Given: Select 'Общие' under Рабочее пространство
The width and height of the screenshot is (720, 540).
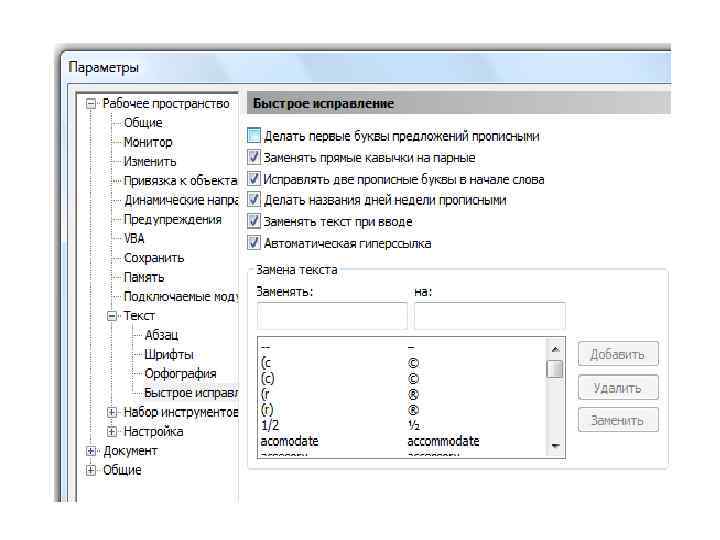Looking at the screenshot, I should (x=143, y=123).
